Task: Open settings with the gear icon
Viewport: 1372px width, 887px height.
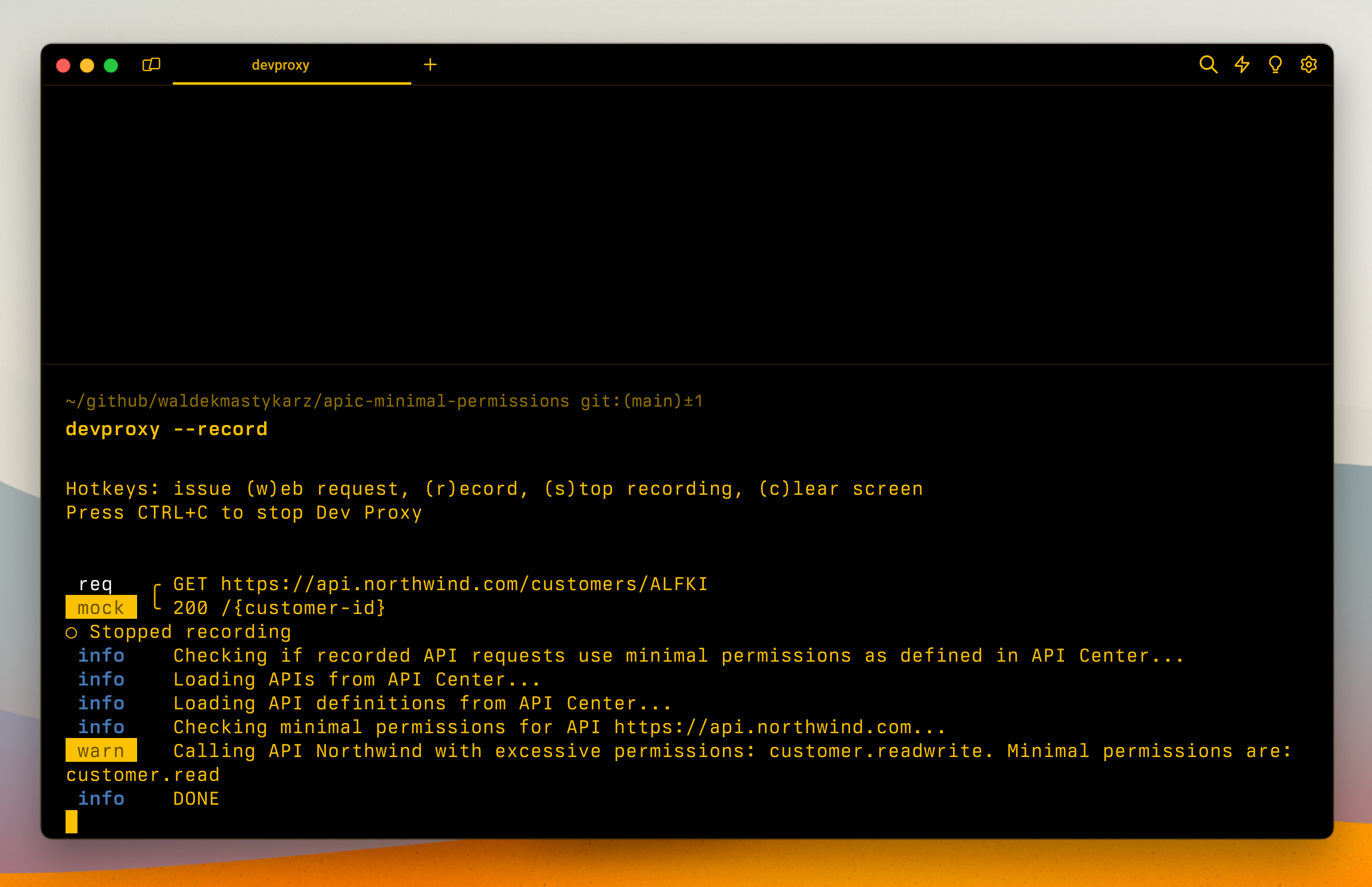Action: [x=1309, y=64]
